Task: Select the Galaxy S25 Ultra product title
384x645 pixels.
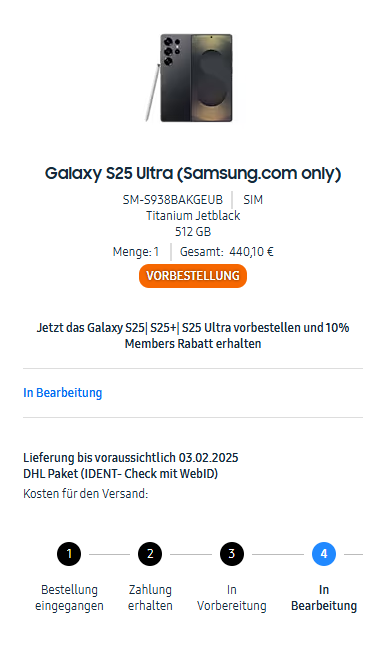Action: click(193, 173)
